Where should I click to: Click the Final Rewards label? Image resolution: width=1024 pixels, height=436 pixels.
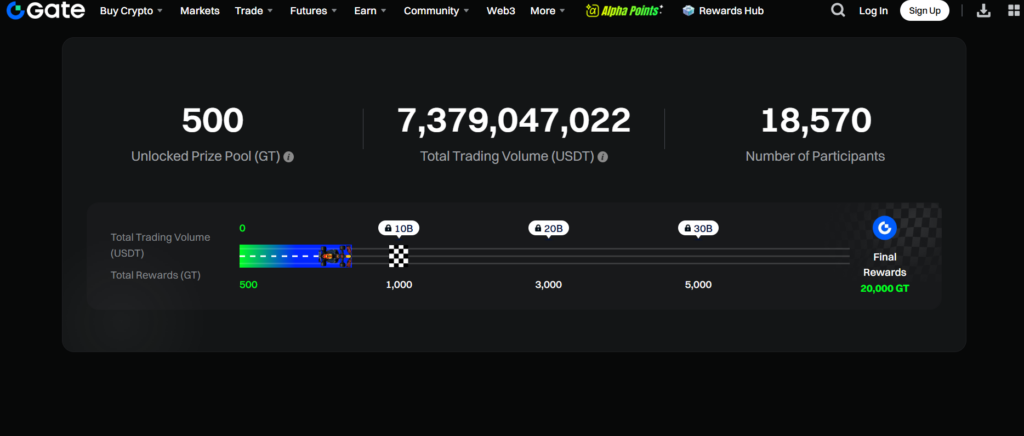[885, 264]
